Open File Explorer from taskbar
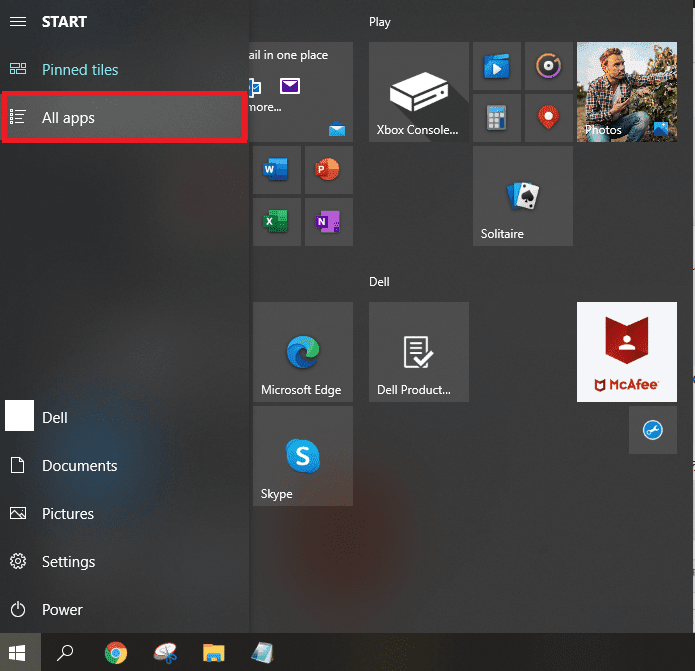The height and width of the screenshot is (671, 695). pyautogui.click(x=214, y=652)
